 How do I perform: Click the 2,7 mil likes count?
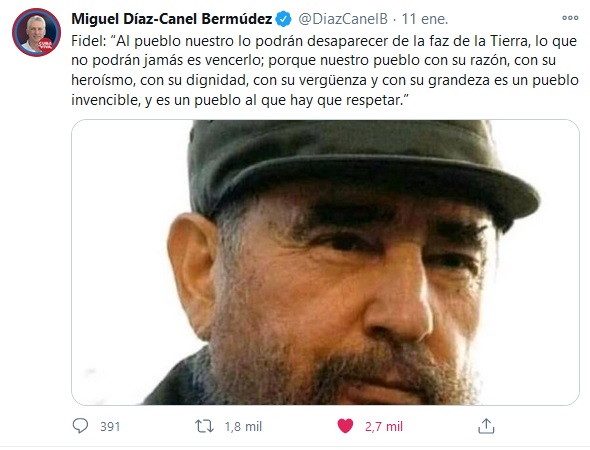384,427
